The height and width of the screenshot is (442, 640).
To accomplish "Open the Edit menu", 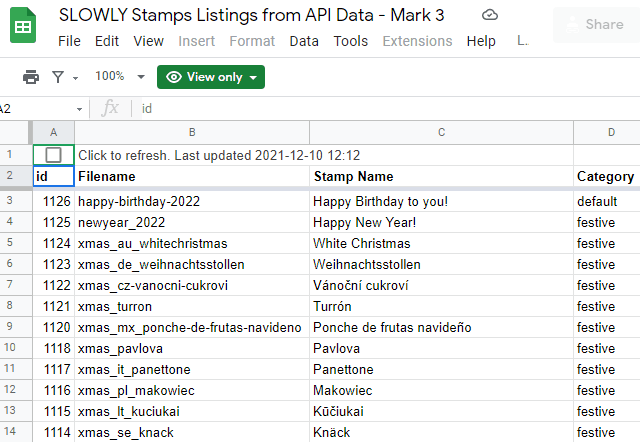I will click(107, 41).
